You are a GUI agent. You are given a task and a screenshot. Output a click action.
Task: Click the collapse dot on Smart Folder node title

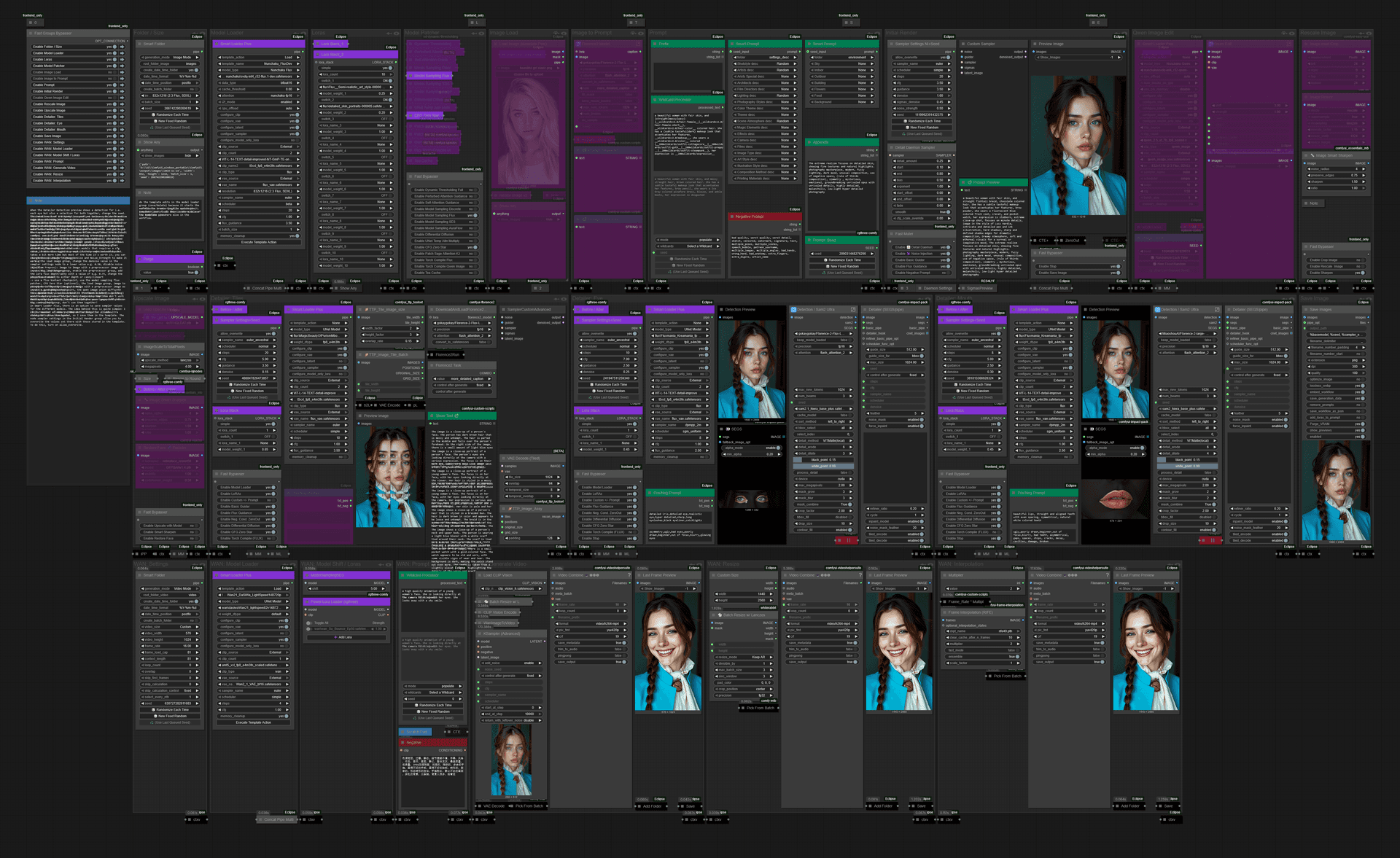(x=139, y=44)
